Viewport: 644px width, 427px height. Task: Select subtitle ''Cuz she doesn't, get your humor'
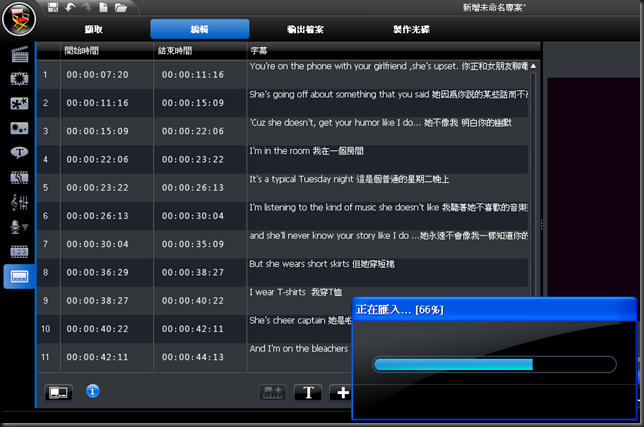point(380,123)
